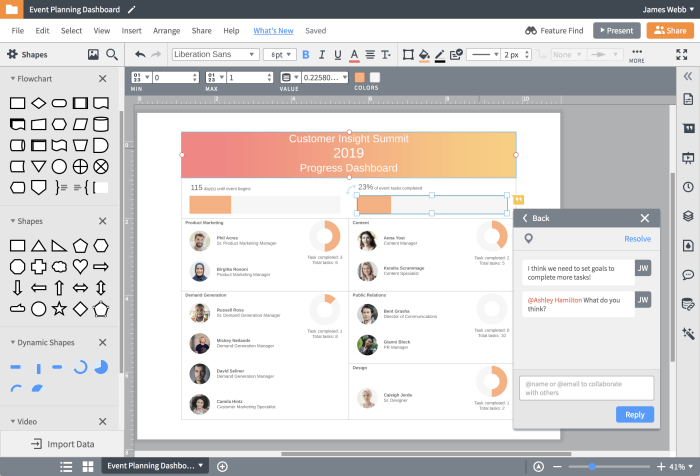Screen dimensions: 700x476
Task: Open the Insert menu
Action: click(x=132, y=30)
